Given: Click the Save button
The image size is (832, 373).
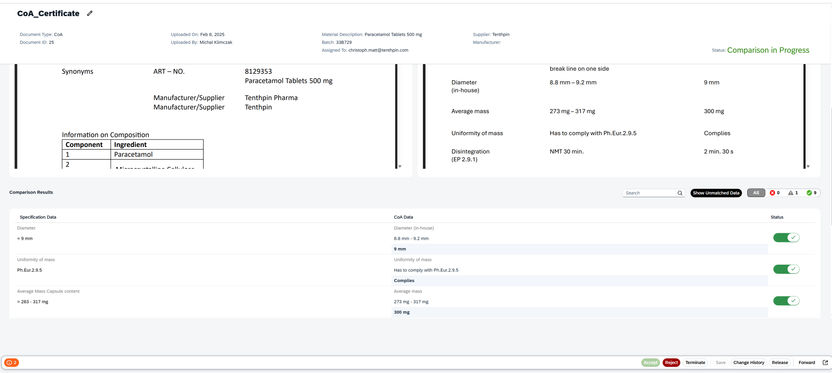Looking at the screenshot, I should click(721, 362).
